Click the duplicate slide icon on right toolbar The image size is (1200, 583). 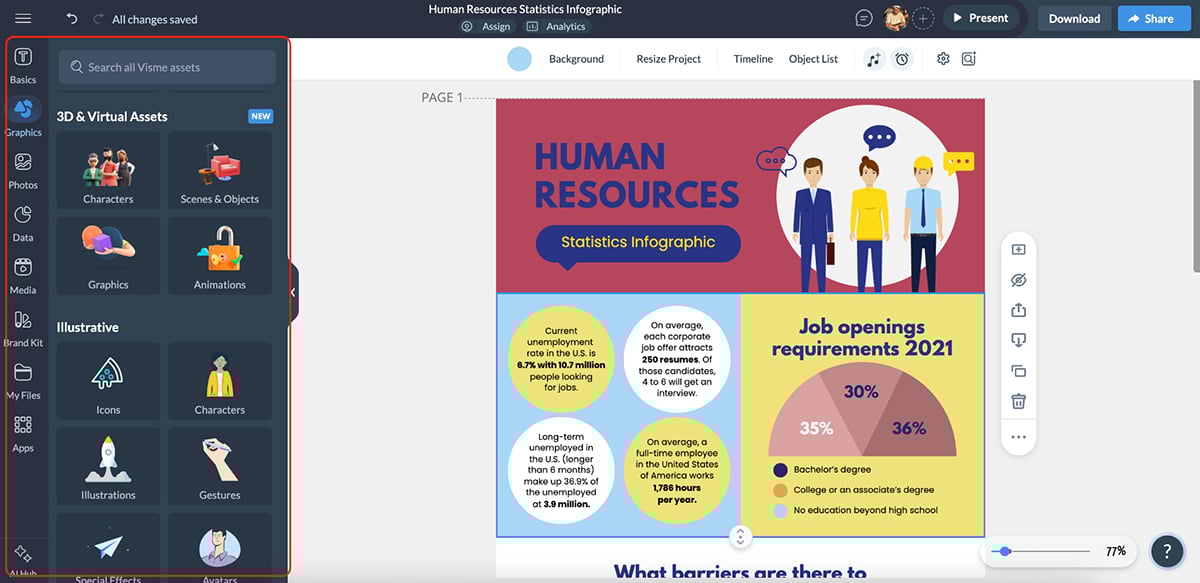[x=1018, y=370]
